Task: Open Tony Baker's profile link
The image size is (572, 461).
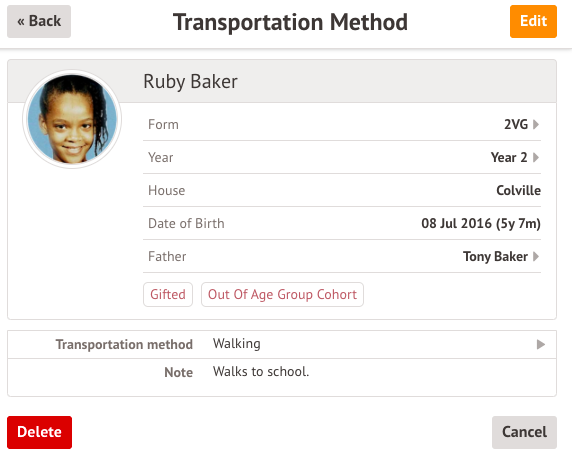Action: 495,256
